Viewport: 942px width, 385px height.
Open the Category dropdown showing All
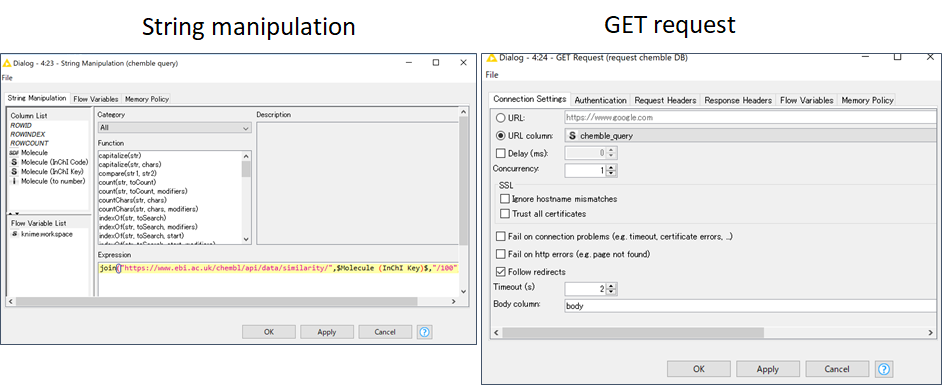(174, 128)
